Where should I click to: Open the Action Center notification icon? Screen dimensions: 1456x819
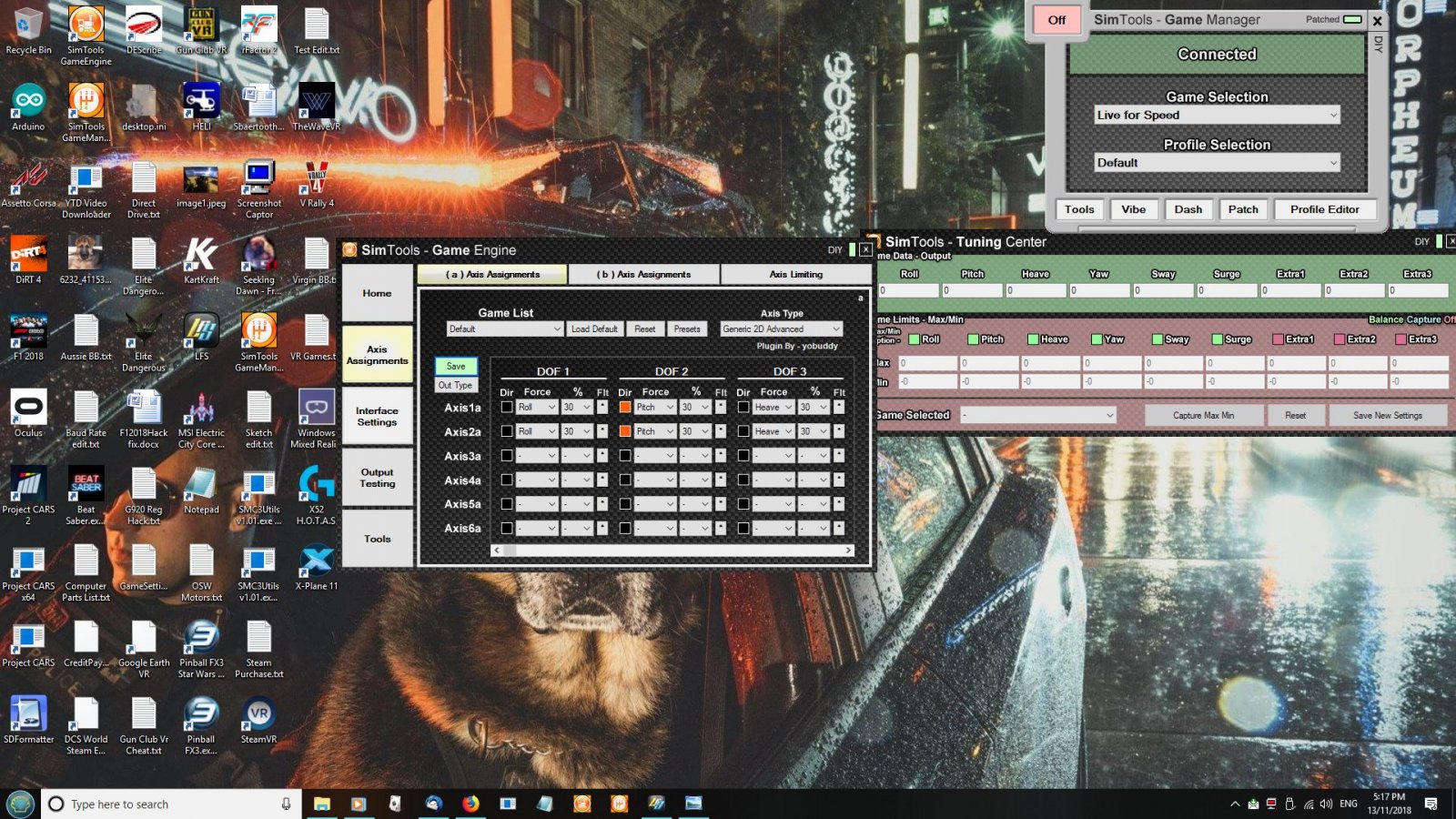pyautogui.click(x=1431, y=804)
